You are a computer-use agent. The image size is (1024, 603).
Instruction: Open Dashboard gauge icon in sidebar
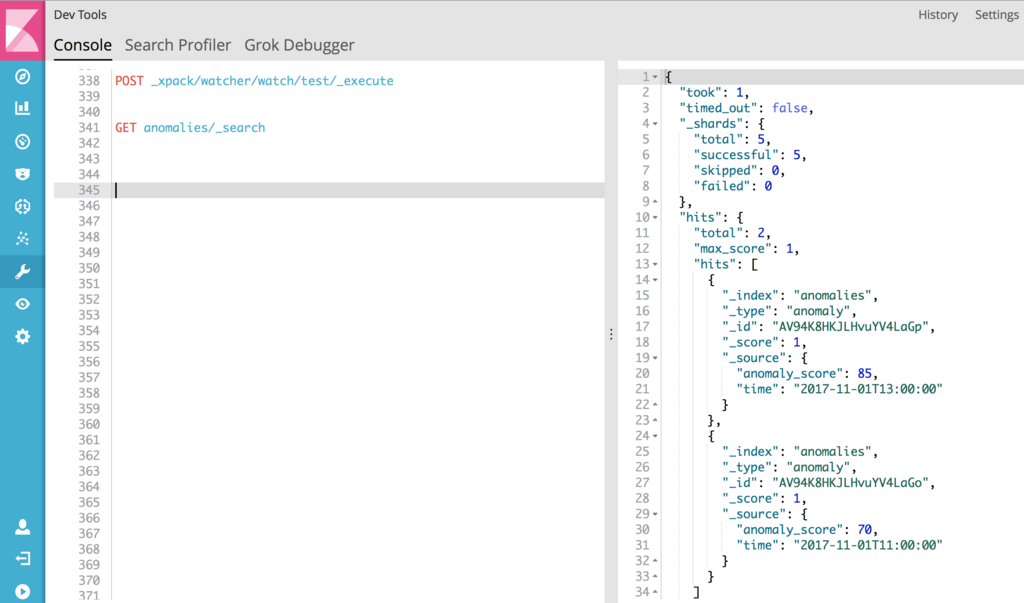click(22, 141)
